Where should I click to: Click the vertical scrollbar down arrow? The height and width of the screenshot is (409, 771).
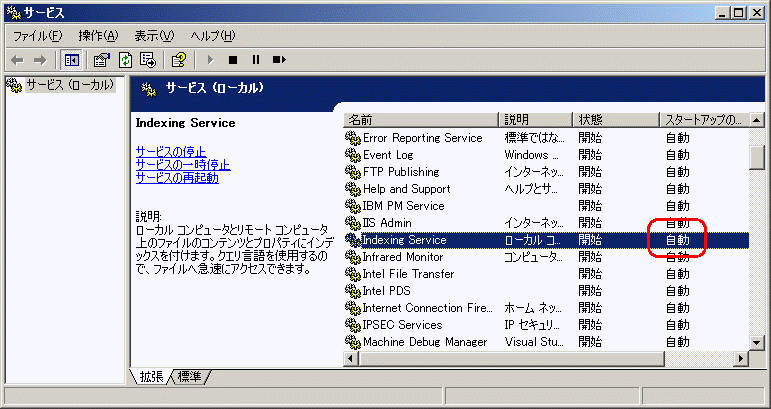tap(758, 343)
